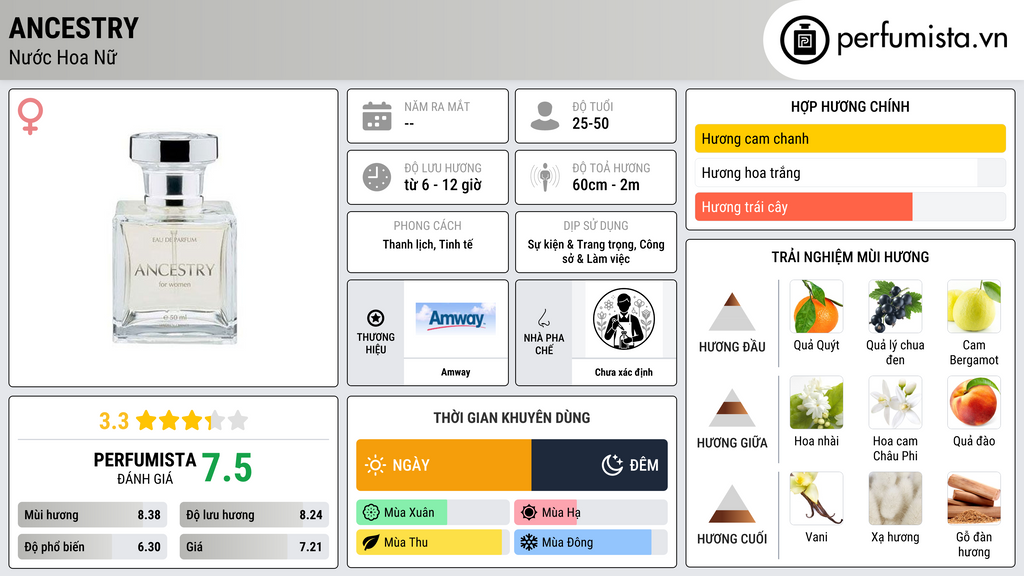This screenshot has height=576, width=1024.
Task: Click the style text Thanh lịch, Tinh tế
Action: point(428,244)
